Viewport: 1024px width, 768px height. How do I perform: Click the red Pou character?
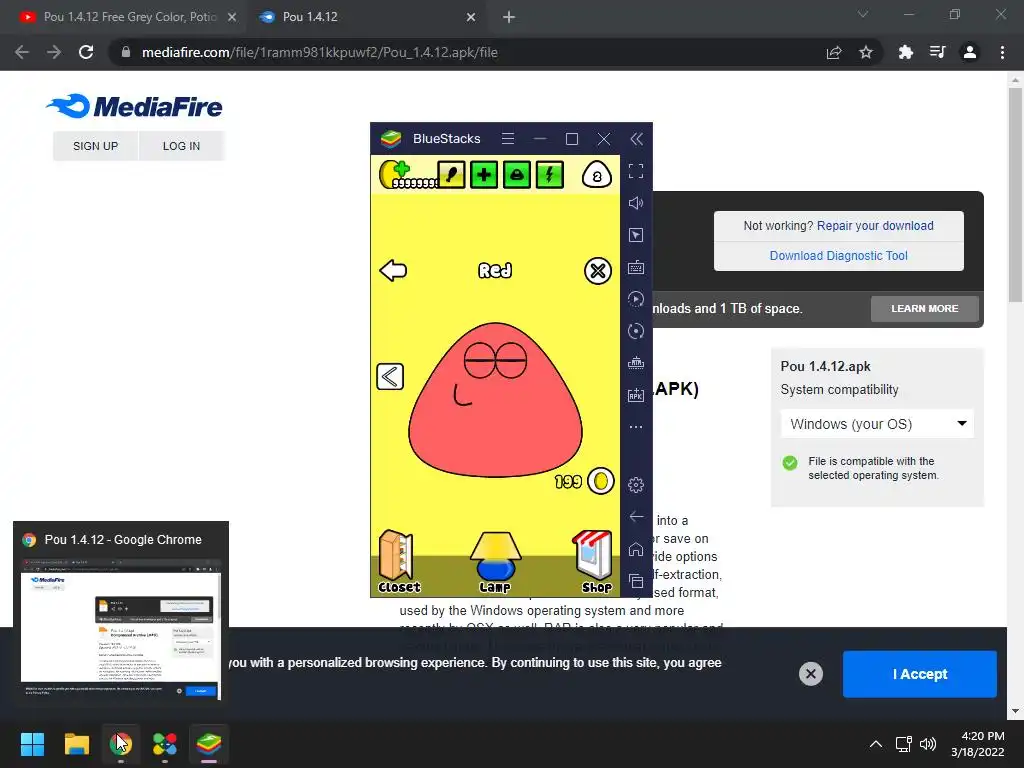[495, 400]
